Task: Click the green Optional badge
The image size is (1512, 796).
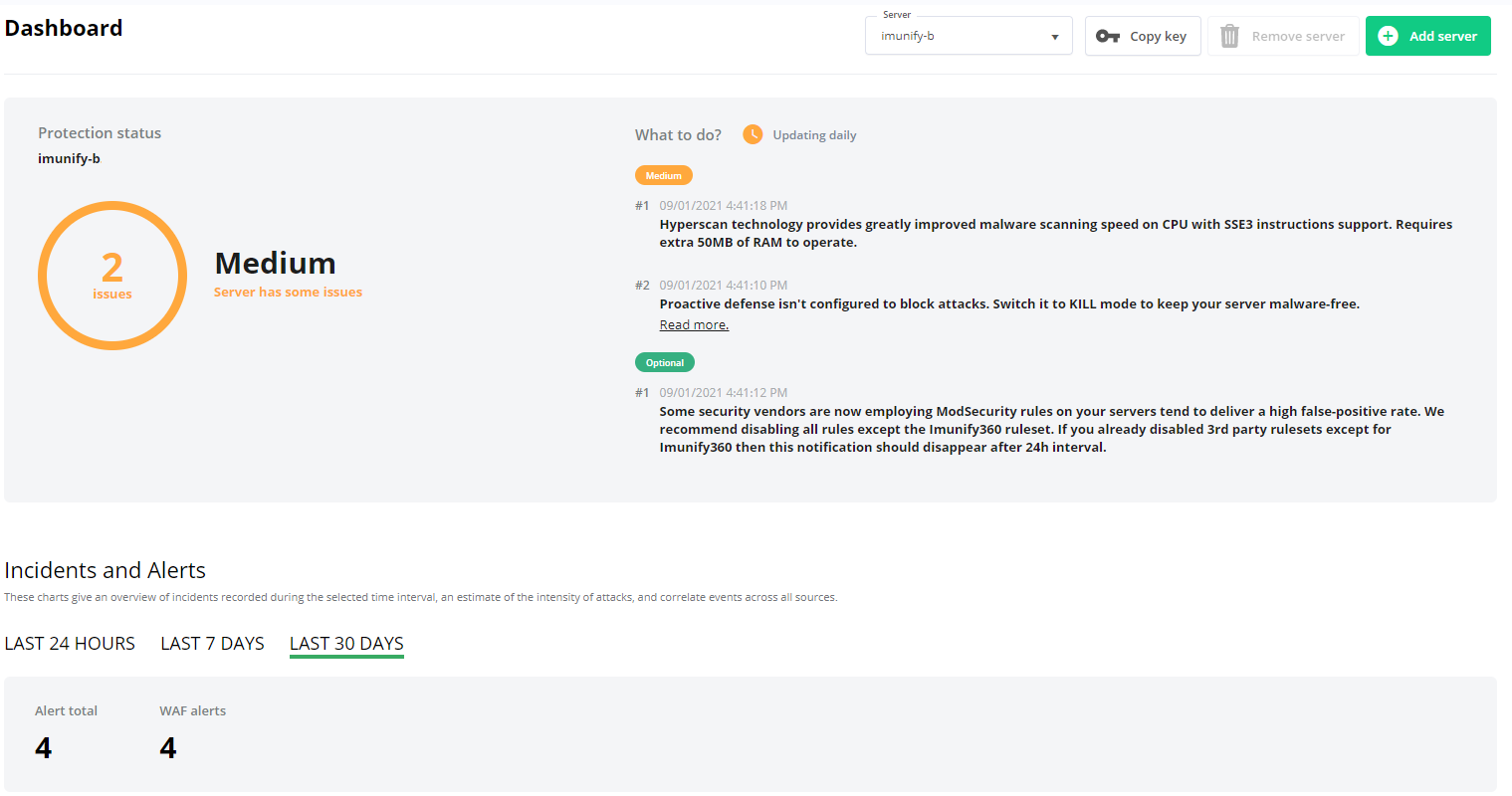Action: point(664,362)
